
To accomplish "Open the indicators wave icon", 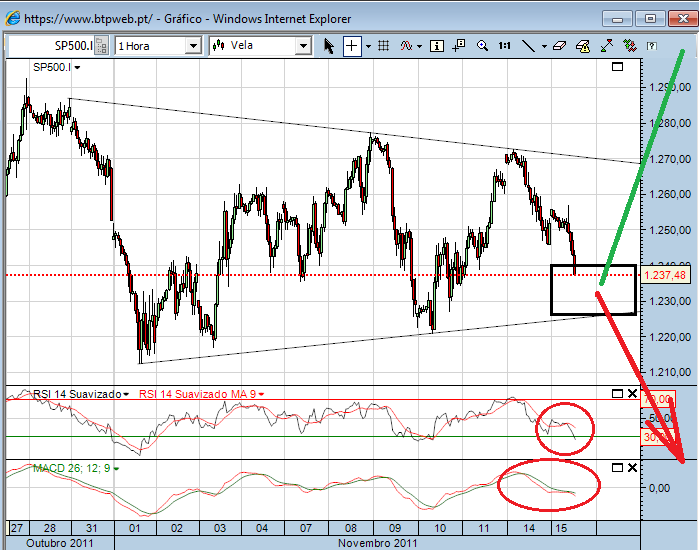I will (406, 45).
